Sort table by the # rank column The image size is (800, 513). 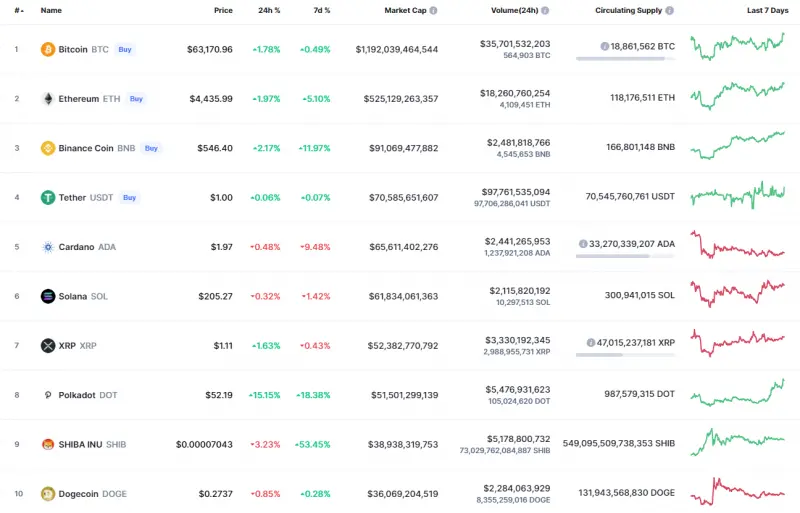(19, 10)
